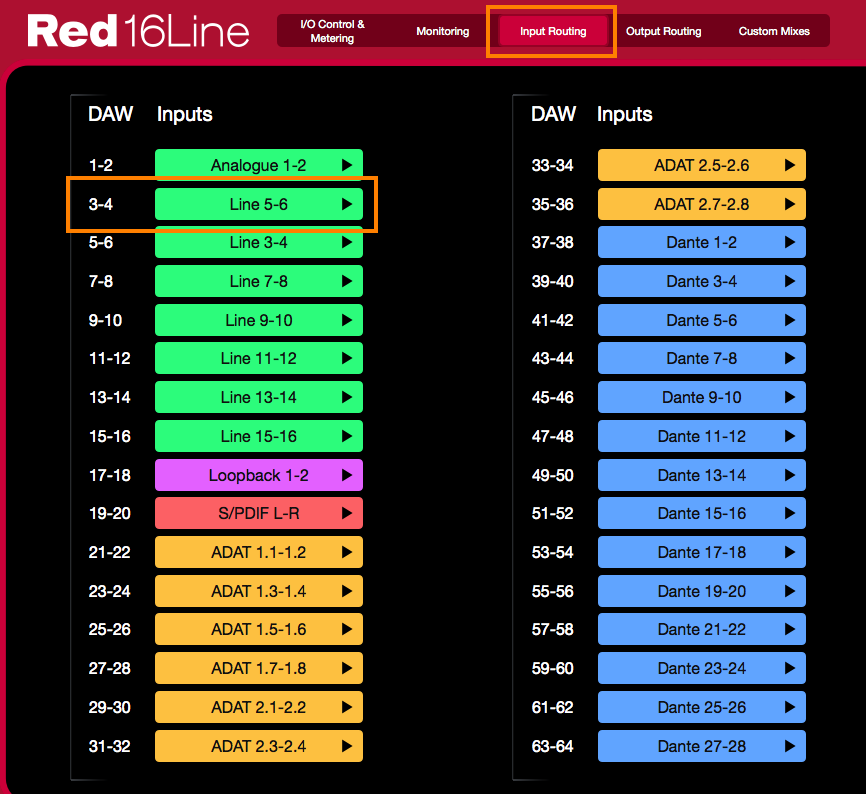Open the ADAT 2.1-2.2 input dropdown
This screenshot has height=794, width=866.
(258, 707)
